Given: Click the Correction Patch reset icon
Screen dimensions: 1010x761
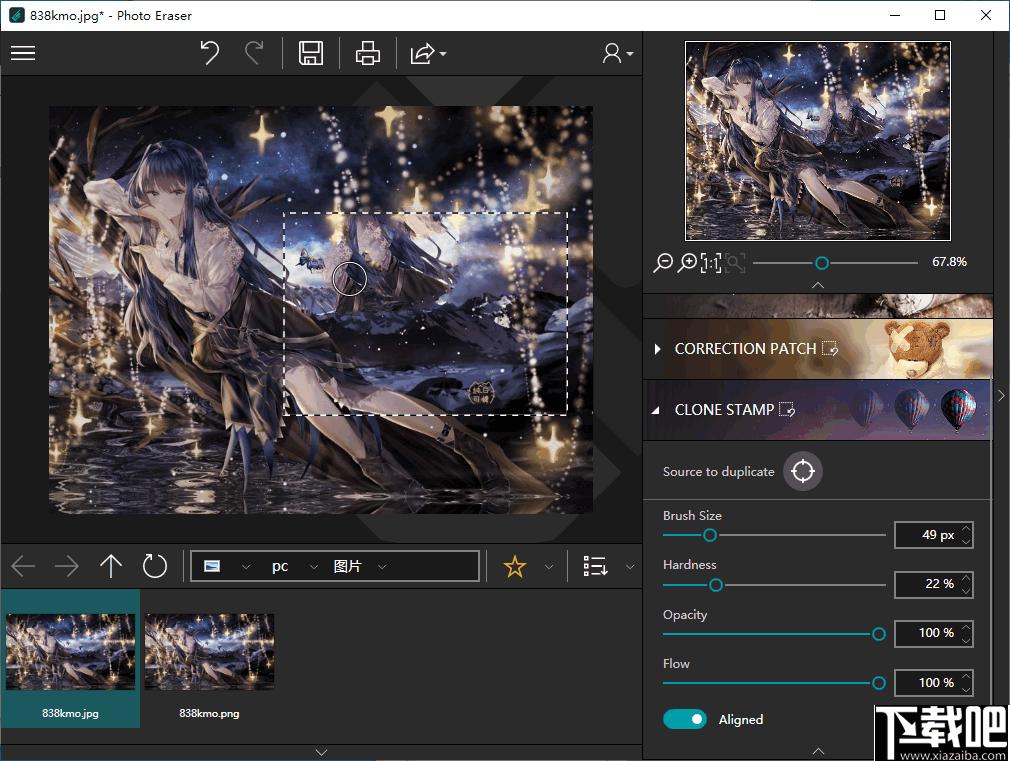Looking at the screenshot, I should (x=830, y=349).
